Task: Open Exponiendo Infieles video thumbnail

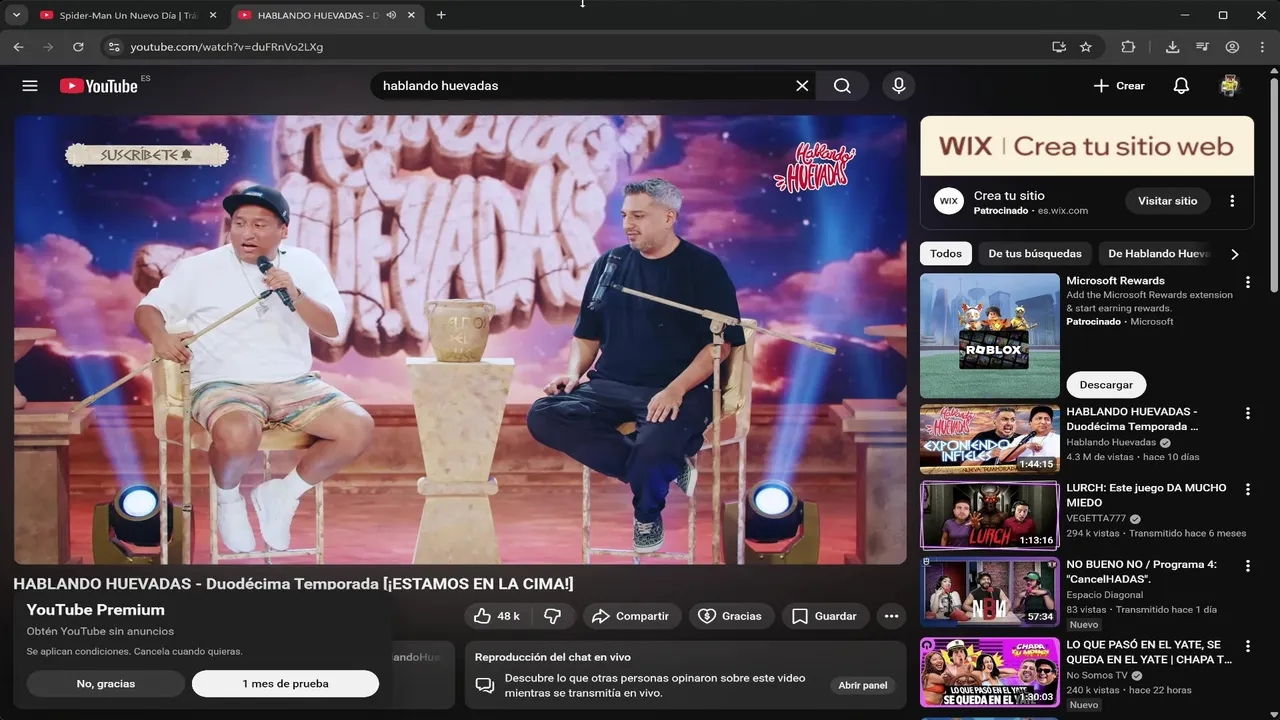Action: coord(990,439)
